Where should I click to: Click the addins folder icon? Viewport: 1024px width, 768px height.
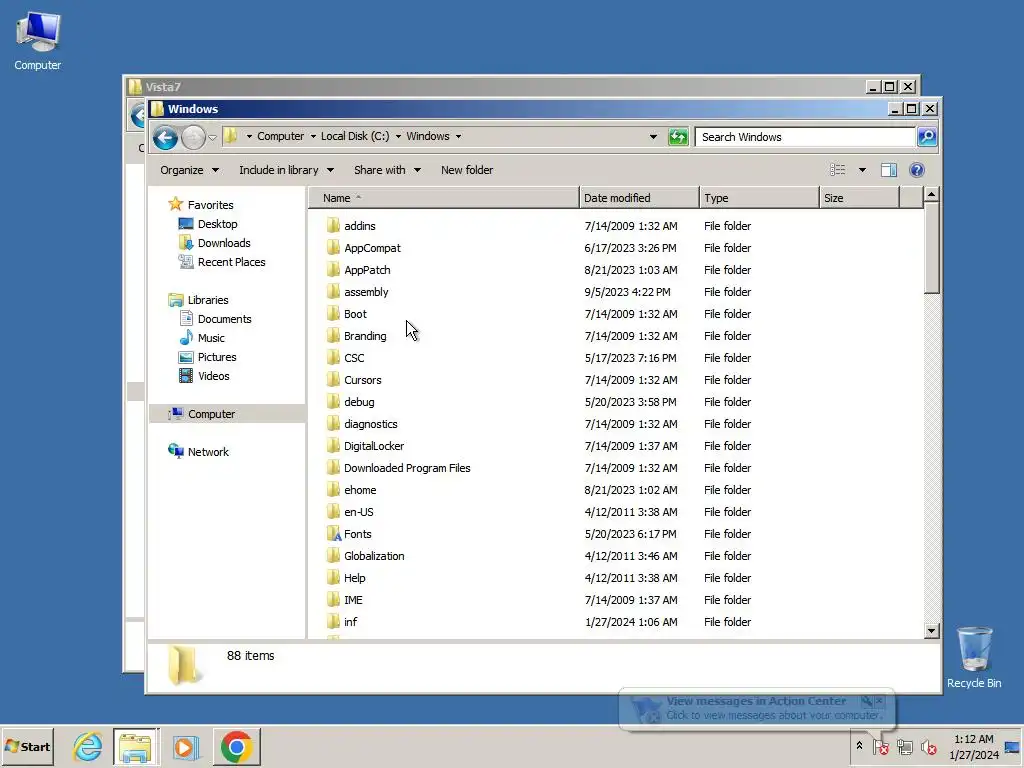(333, 225)
